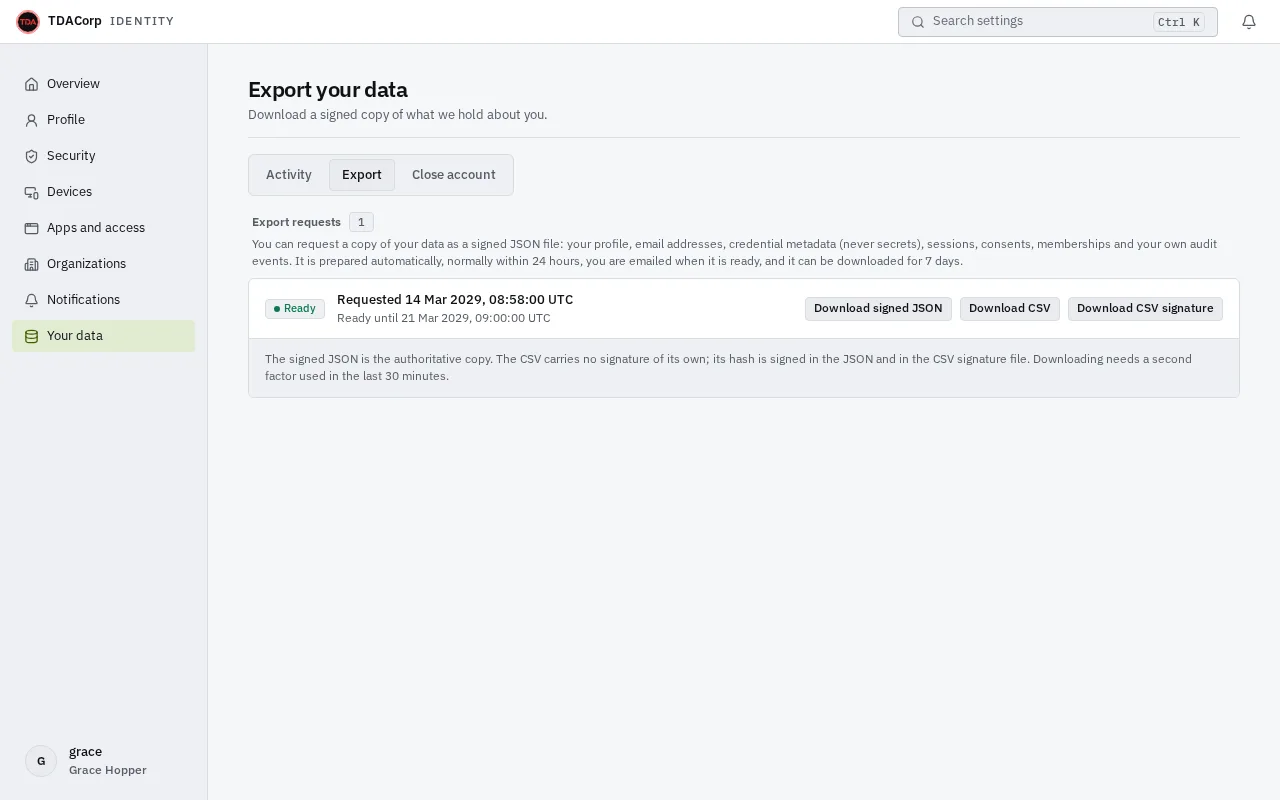
Task: Click the search magnifier icon
Action: pyautogui.click(x=918, y=22)
